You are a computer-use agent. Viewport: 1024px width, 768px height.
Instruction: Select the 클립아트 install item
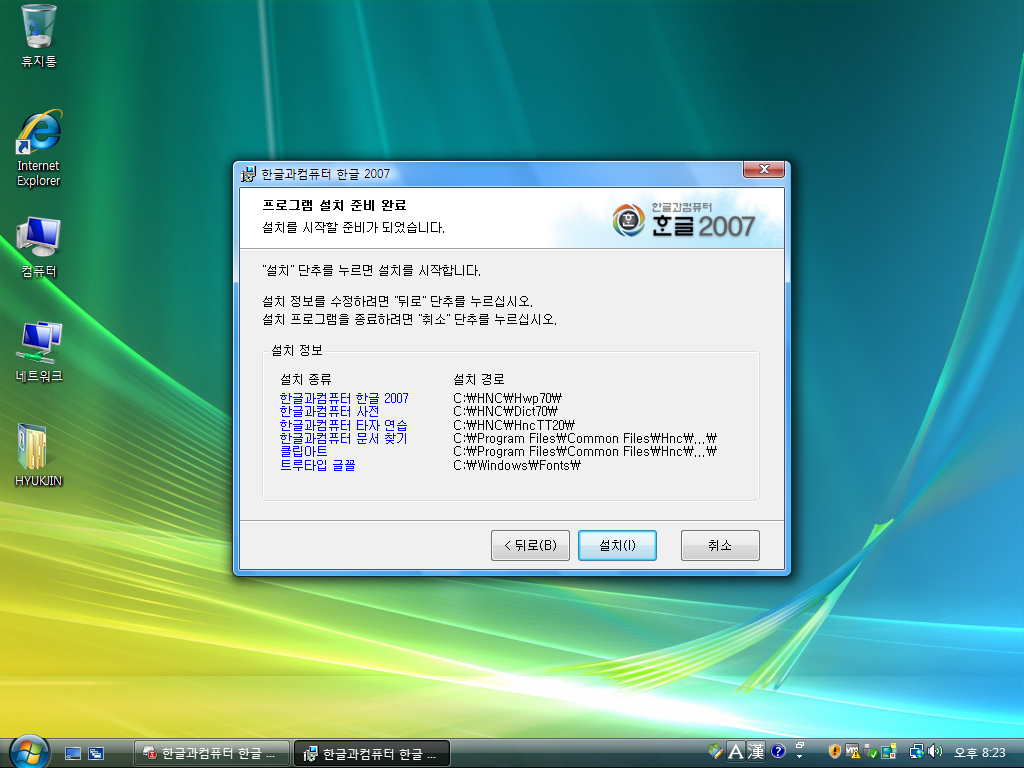click(x=303, y=451)
